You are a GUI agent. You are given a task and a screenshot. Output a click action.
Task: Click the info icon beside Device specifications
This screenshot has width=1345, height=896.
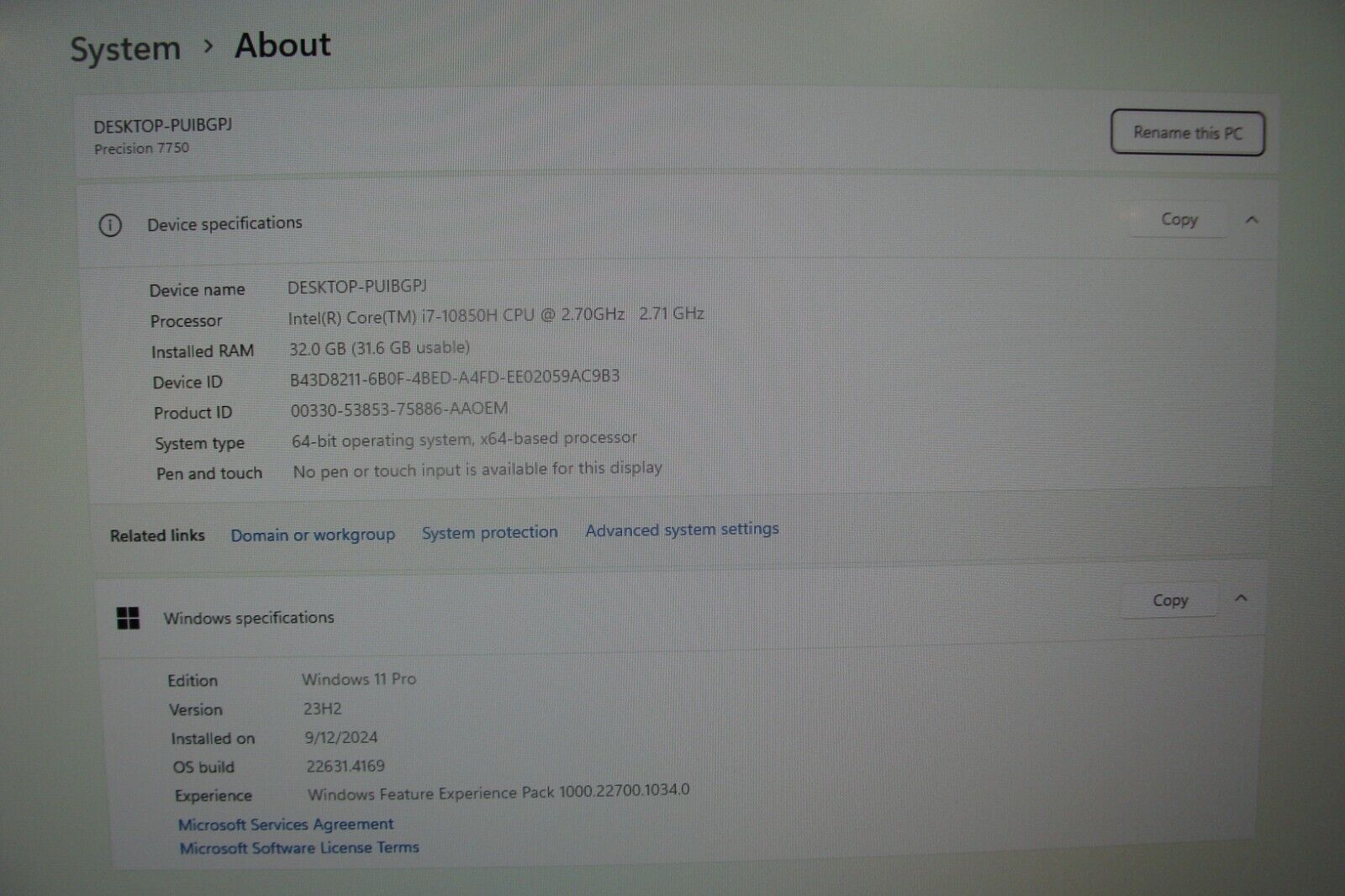tap(110, 225)
